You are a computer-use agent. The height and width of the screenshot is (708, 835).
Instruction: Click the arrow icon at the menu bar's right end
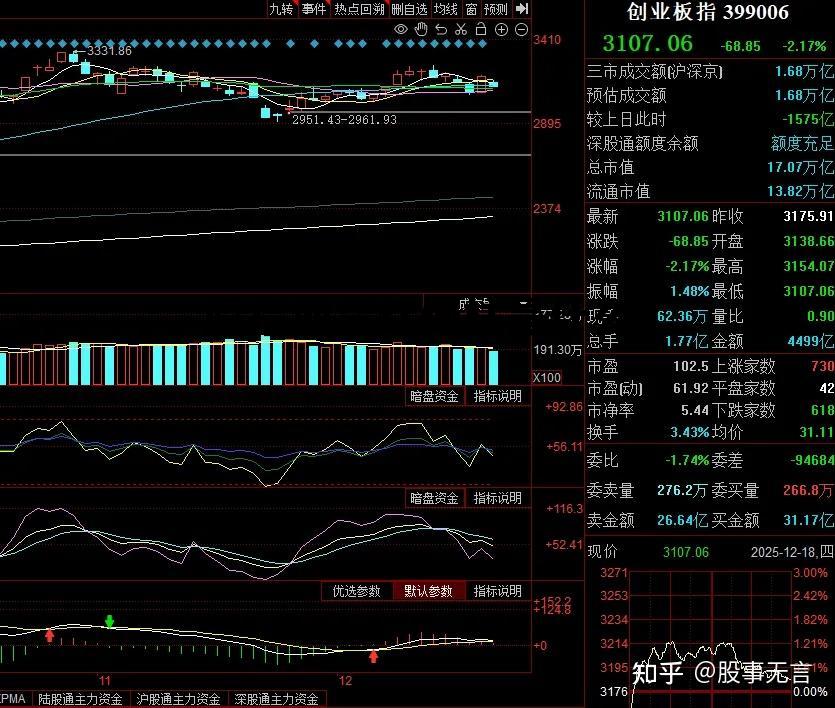coord(521,10)
